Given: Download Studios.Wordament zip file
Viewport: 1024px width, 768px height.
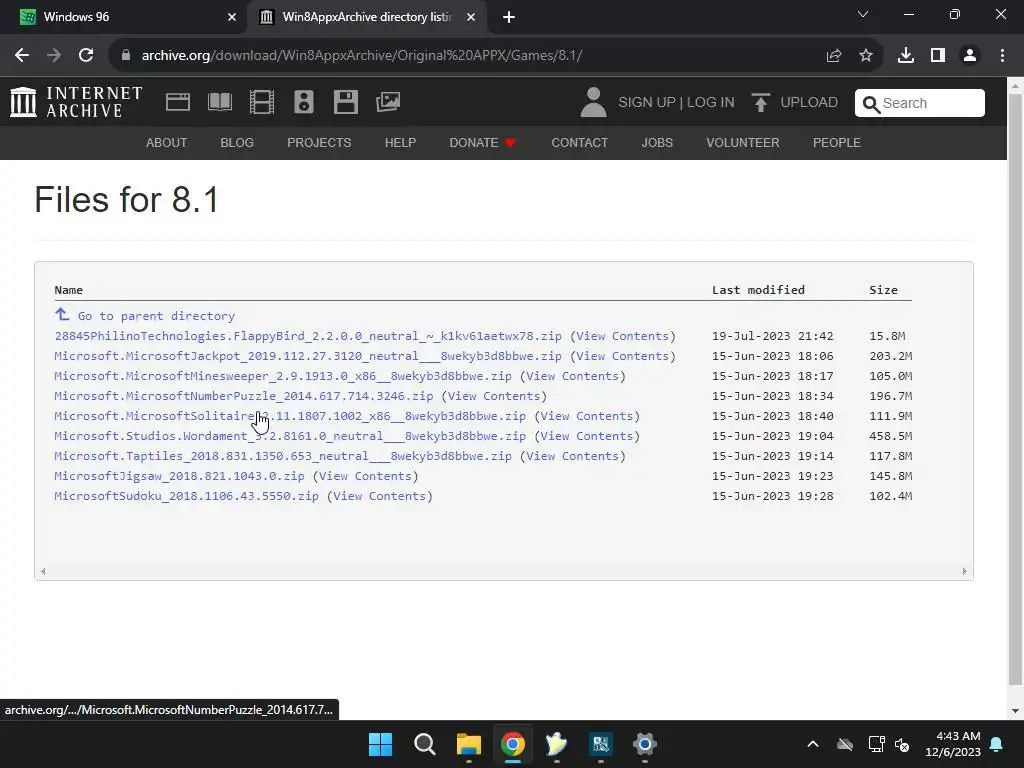Looking at the screenshot, I should tap(290, 436).
